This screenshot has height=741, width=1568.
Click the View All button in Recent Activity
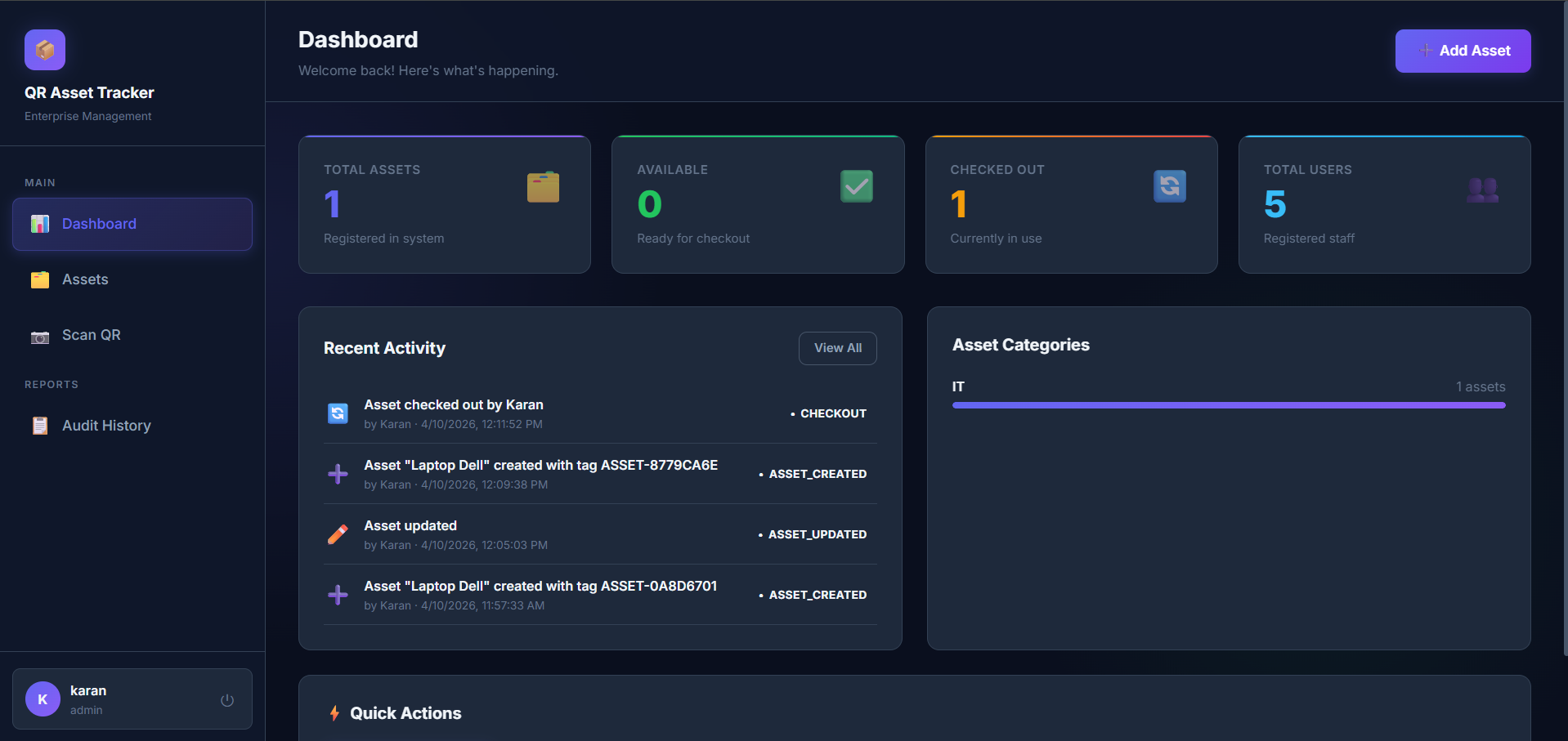click(837, 348)
